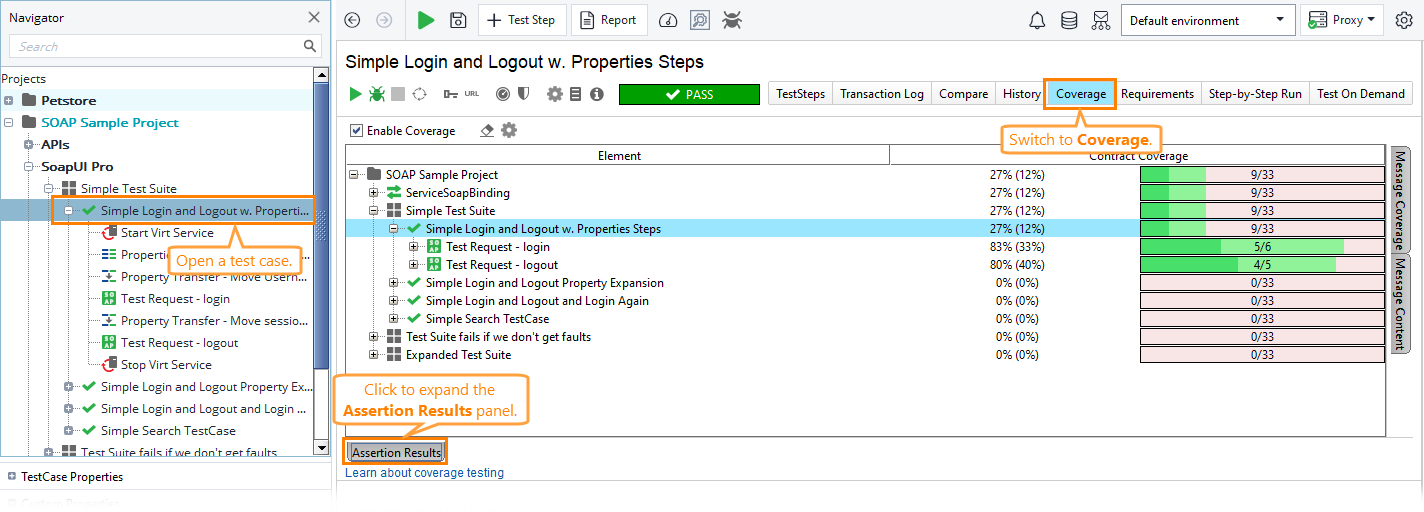Open Learn about coverage testing link
This screenshot has height=512, width=1424.
[x=424, y=473]
